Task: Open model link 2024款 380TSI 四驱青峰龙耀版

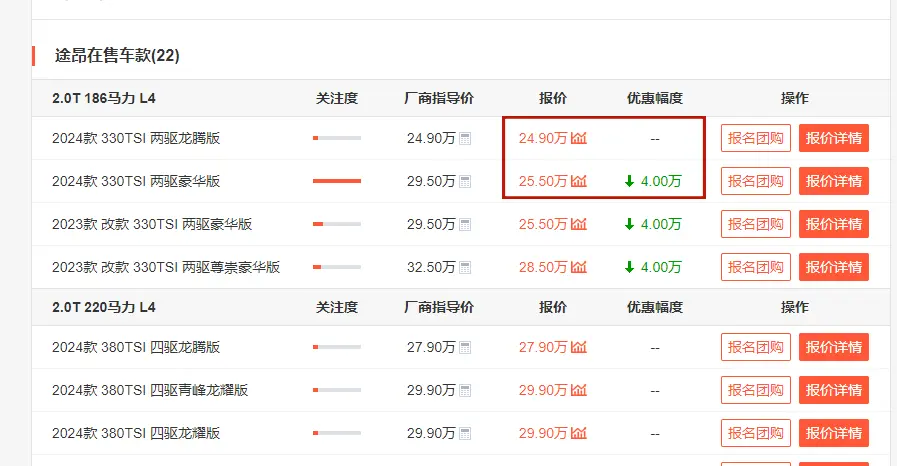Action: click(x=150, y=390)
